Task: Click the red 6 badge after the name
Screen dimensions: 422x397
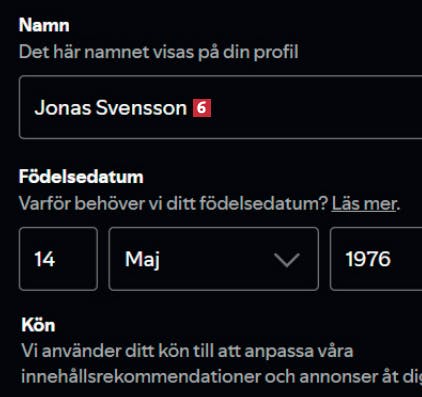Action: (202, 108)
